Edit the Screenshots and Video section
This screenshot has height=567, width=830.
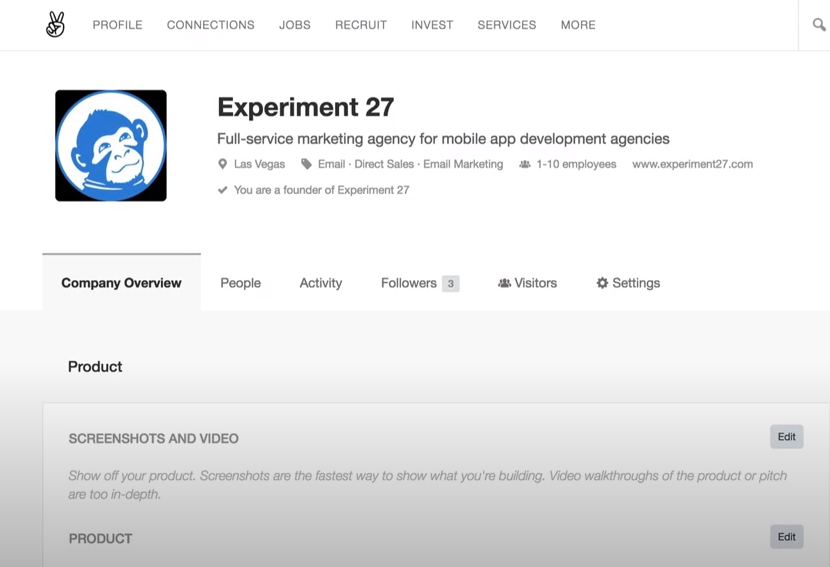787,437
